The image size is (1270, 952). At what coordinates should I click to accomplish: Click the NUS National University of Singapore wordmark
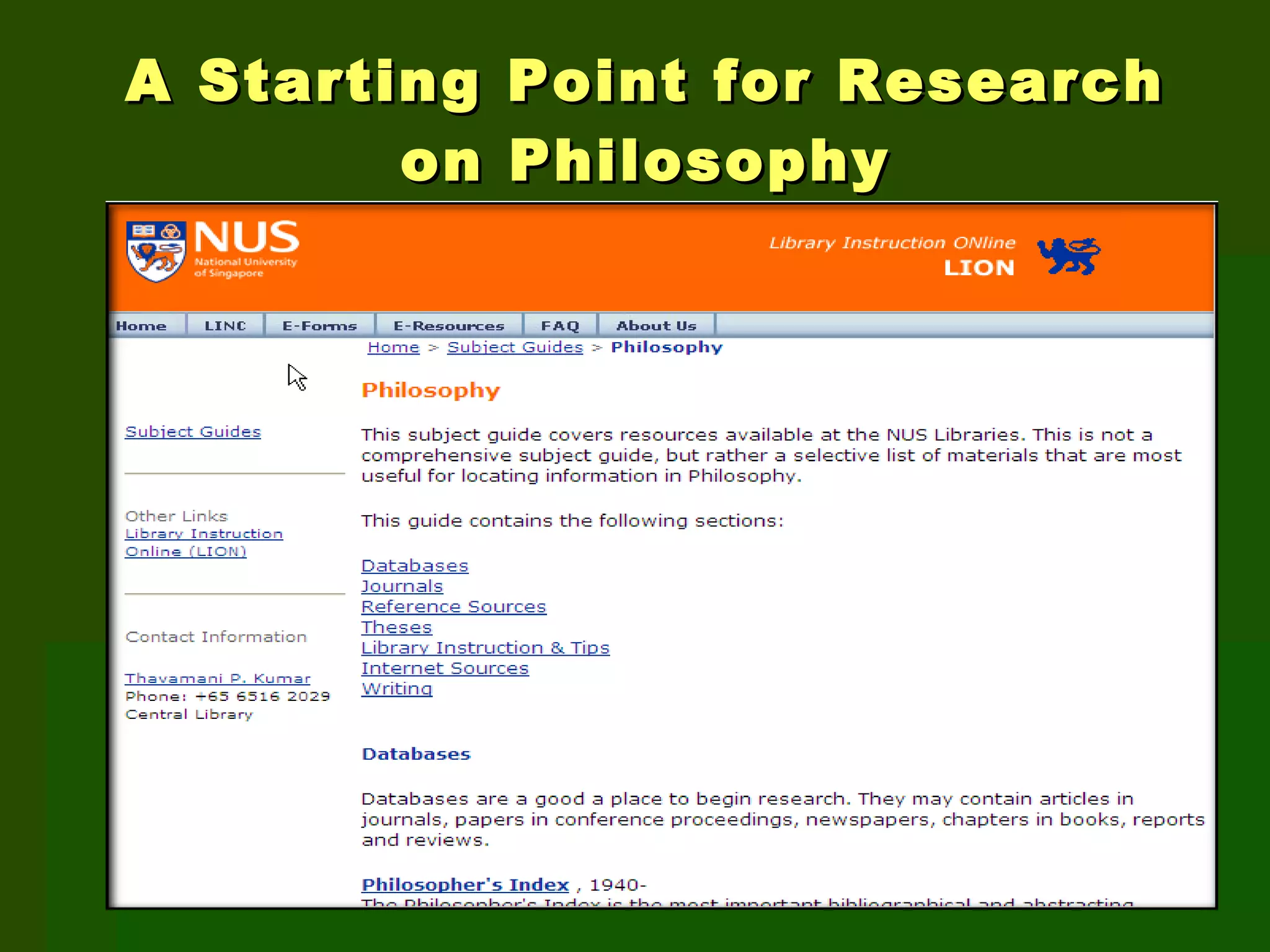coord(246,249)
